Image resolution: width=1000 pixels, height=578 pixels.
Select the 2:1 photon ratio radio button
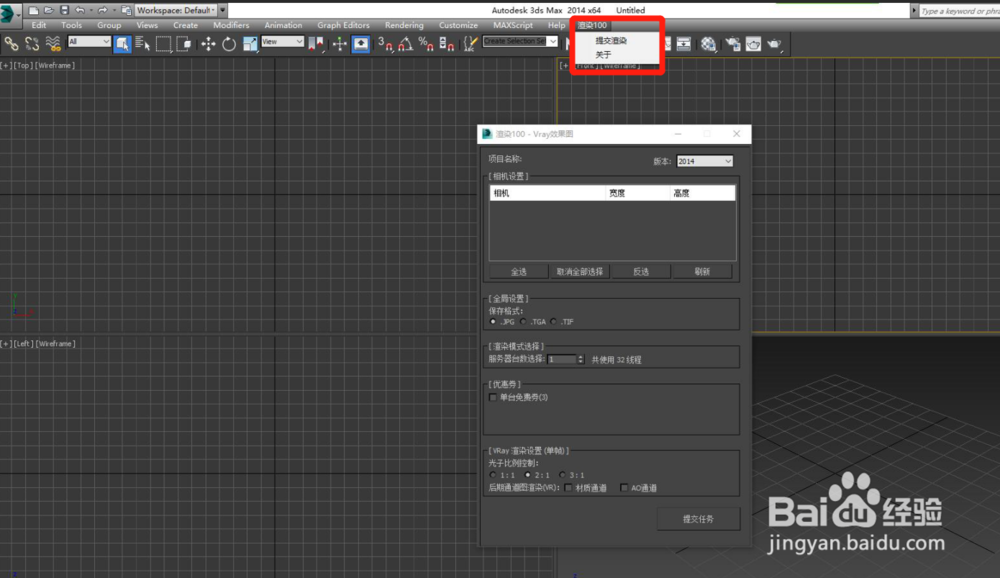527,475
